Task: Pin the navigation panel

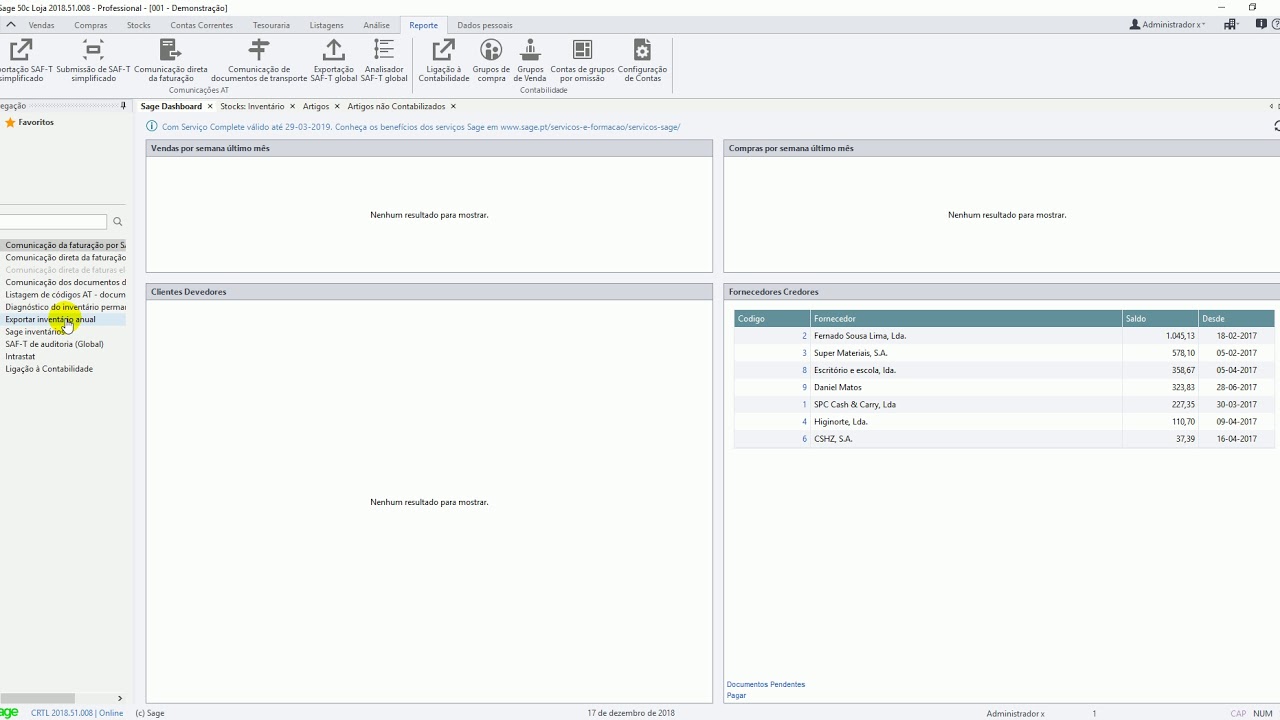Action: pyautogui.click(x=123, y=106)
